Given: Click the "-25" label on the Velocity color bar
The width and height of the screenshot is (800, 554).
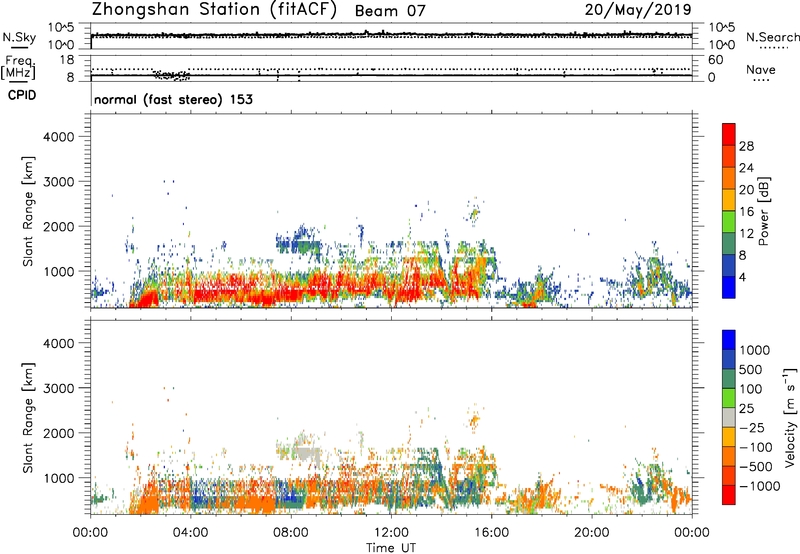Looking at the screenshot, I should [752, 428].
